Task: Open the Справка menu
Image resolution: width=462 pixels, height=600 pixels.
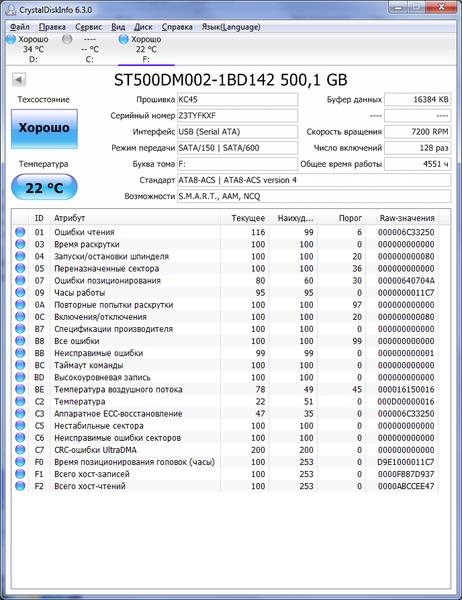Action: [x=177, y=27]
